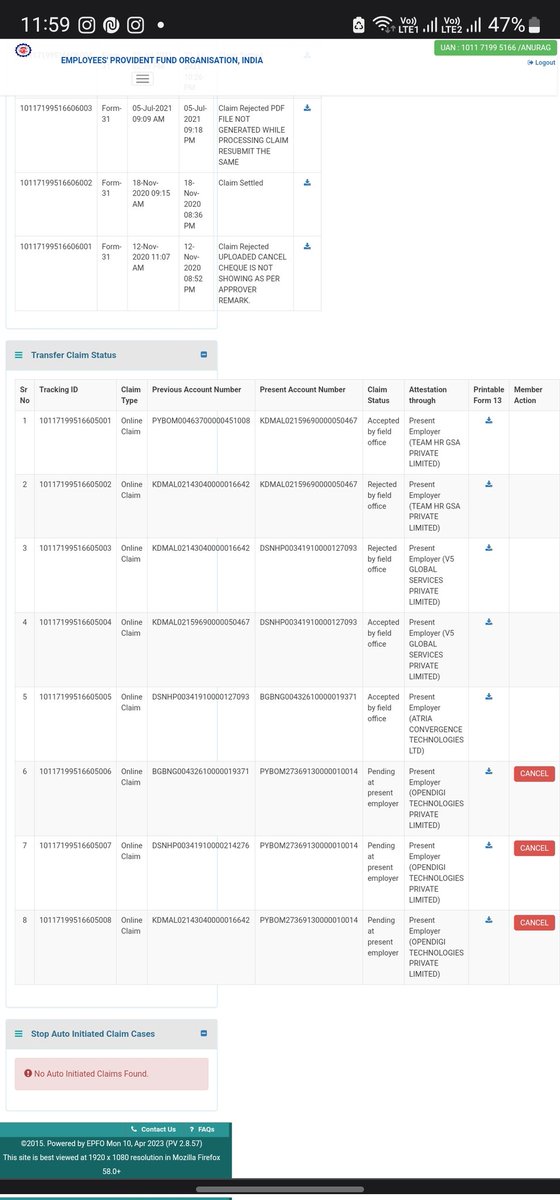The image size is (560, 1200).
Task: Click 'Rejected by field office' in row 2
Action: point(382,495)
